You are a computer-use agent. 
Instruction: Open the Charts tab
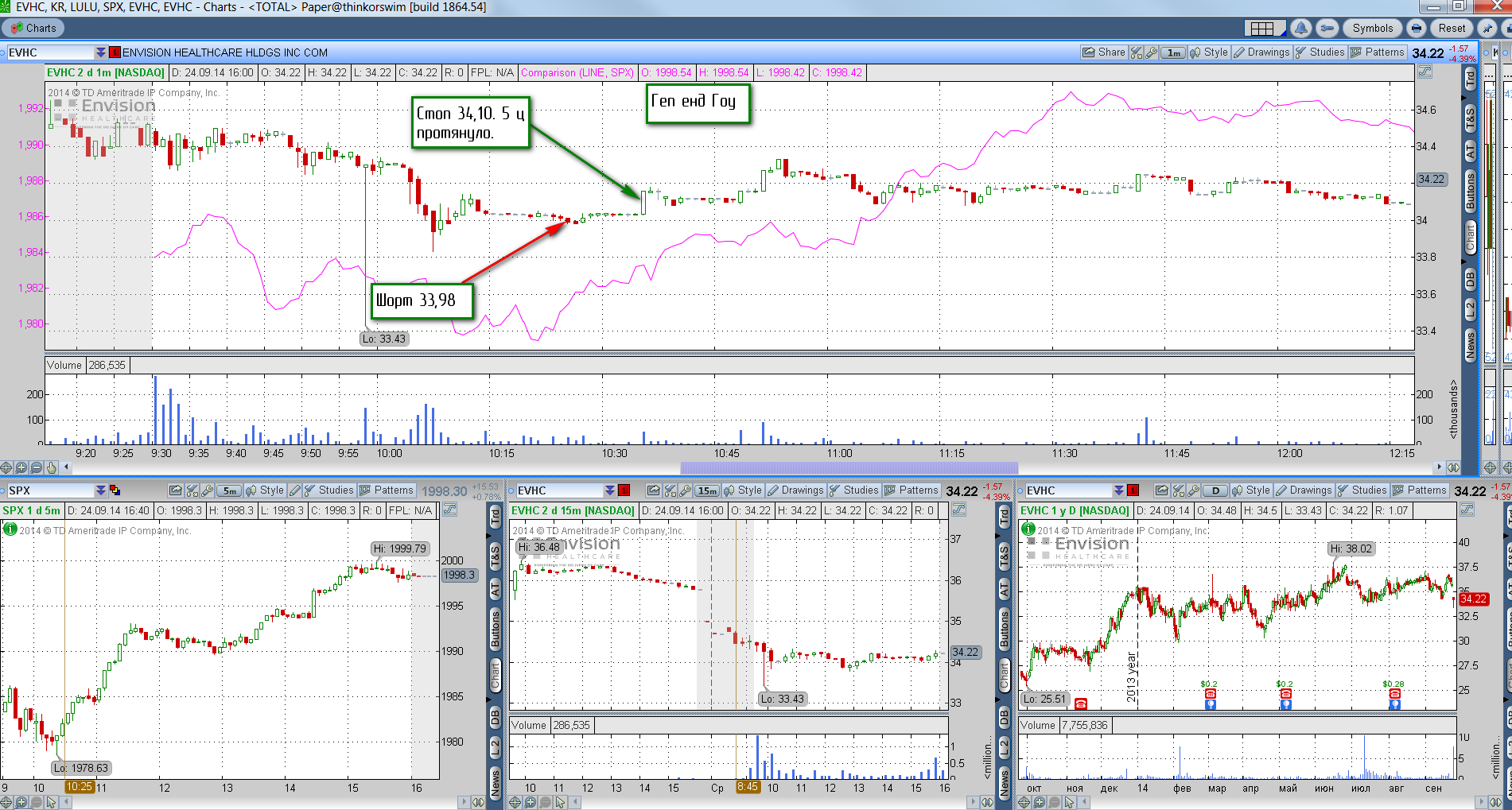(x=33, y=28)
